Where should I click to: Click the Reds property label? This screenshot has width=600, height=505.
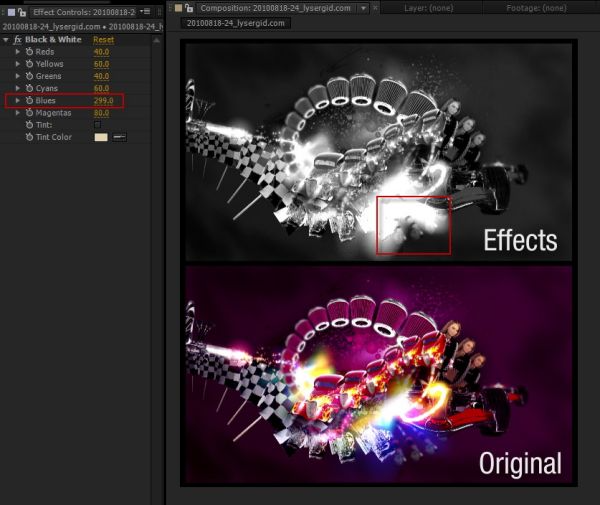(x=45, y=52)
